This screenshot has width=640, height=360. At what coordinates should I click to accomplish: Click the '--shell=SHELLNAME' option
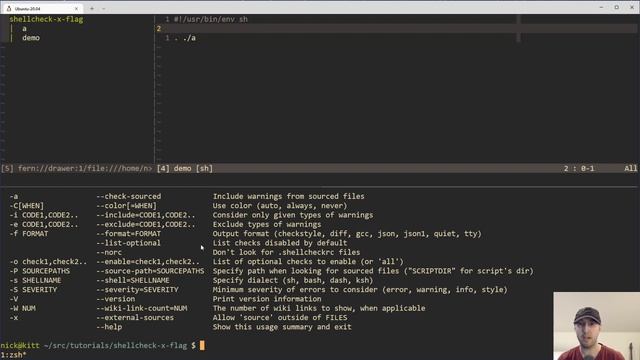[133, 280]
